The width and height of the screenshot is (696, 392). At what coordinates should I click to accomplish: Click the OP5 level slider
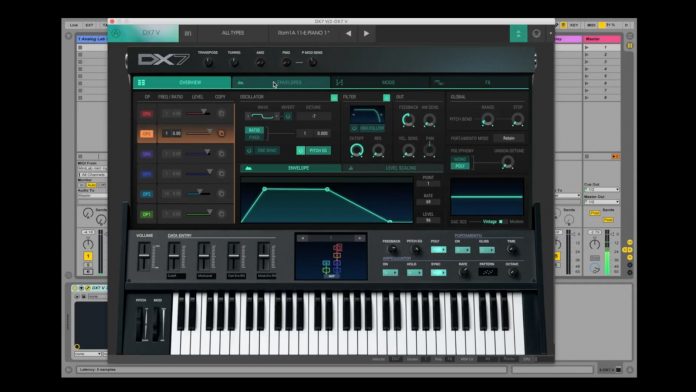click(x=198, y=133)
